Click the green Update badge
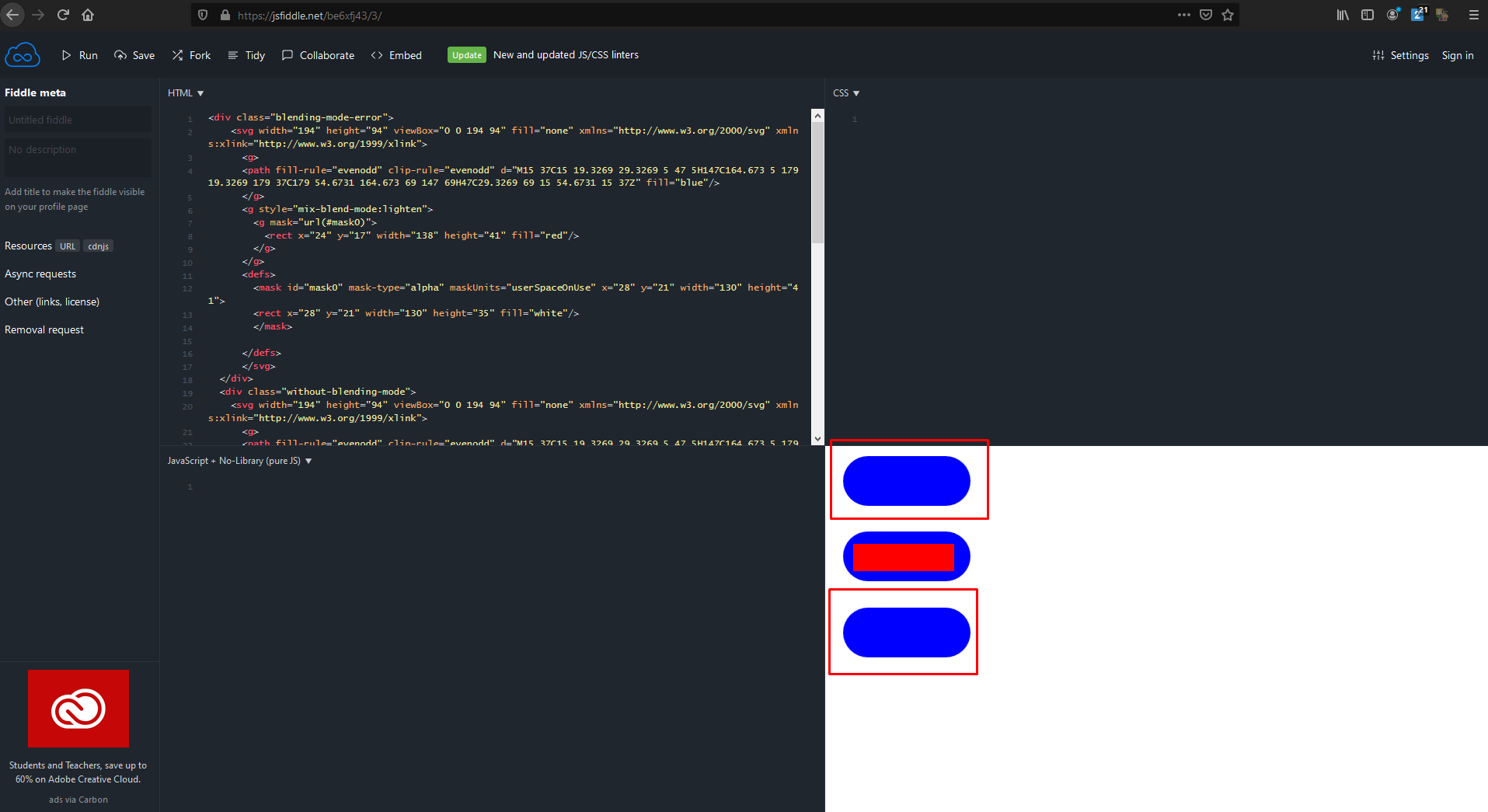The width and height of the screenshot is (1488, 812). click(466, 54)
